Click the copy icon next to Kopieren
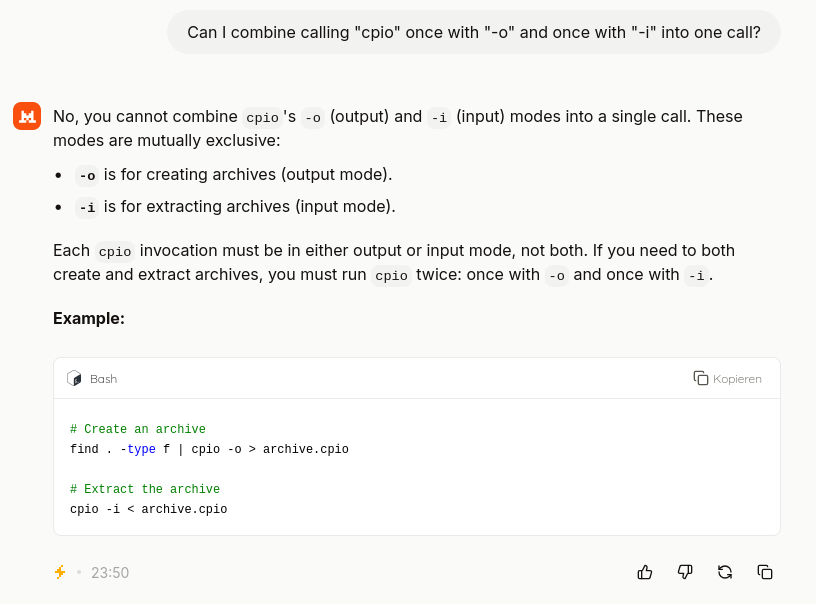This screenshot has width=816, height=604. point(701,378)
